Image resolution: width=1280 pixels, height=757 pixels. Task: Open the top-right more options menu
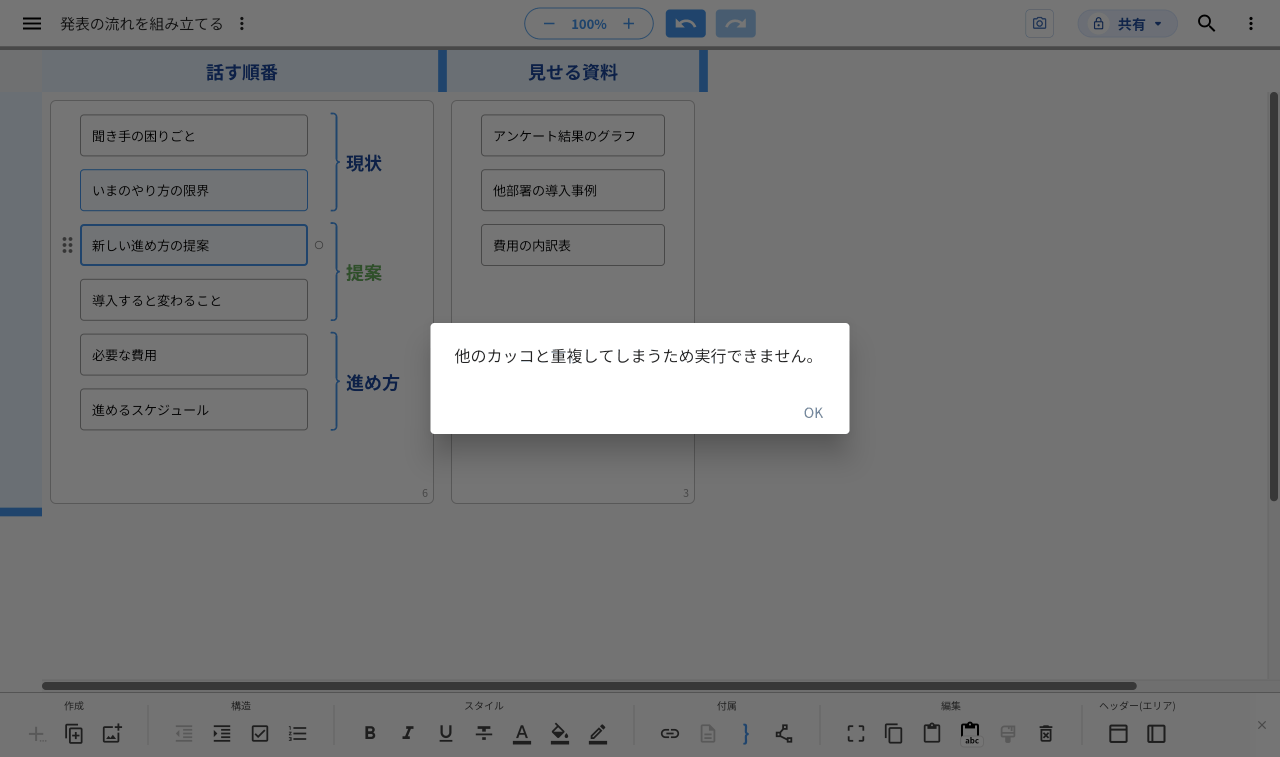point(1251,23)
